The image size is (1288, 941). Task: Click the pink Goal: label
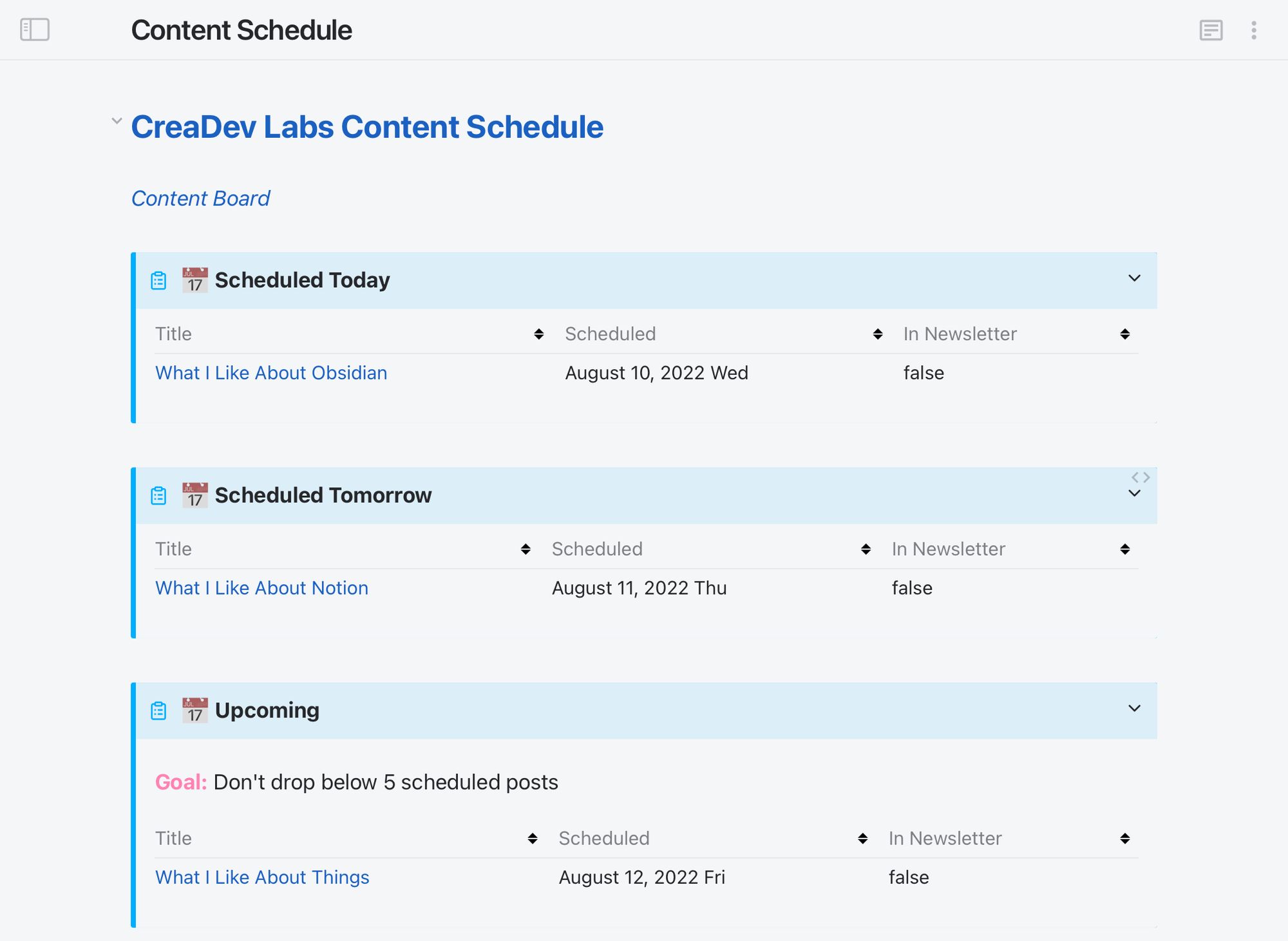181,782
